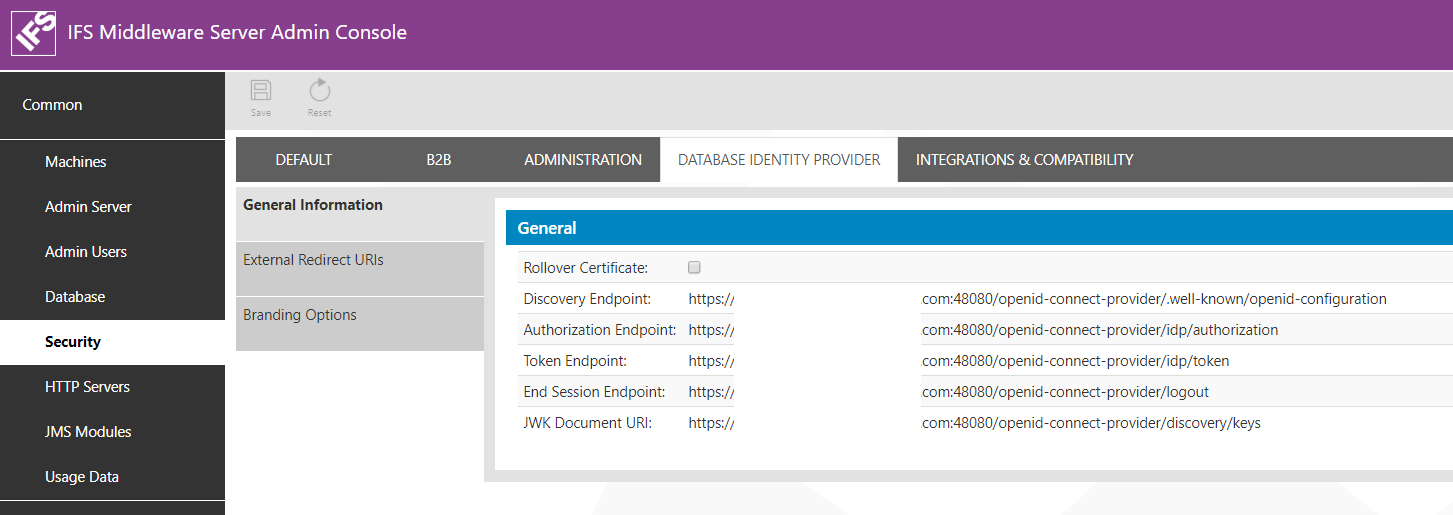Viewport: 1453px width, 515px height.
Task: Select Database from the sidebar
Action: [x=75, y=297]
